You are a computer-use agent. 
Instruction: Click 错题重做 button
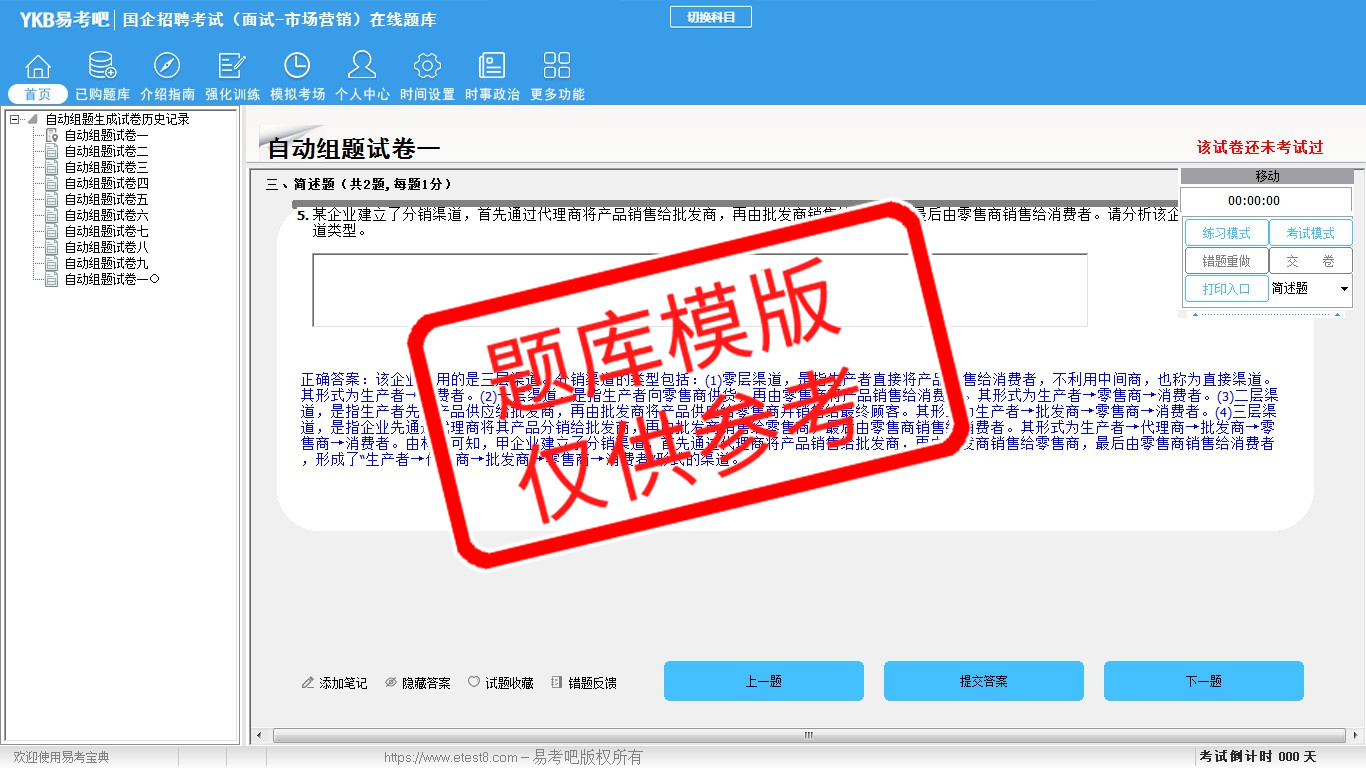[1226, 261]
